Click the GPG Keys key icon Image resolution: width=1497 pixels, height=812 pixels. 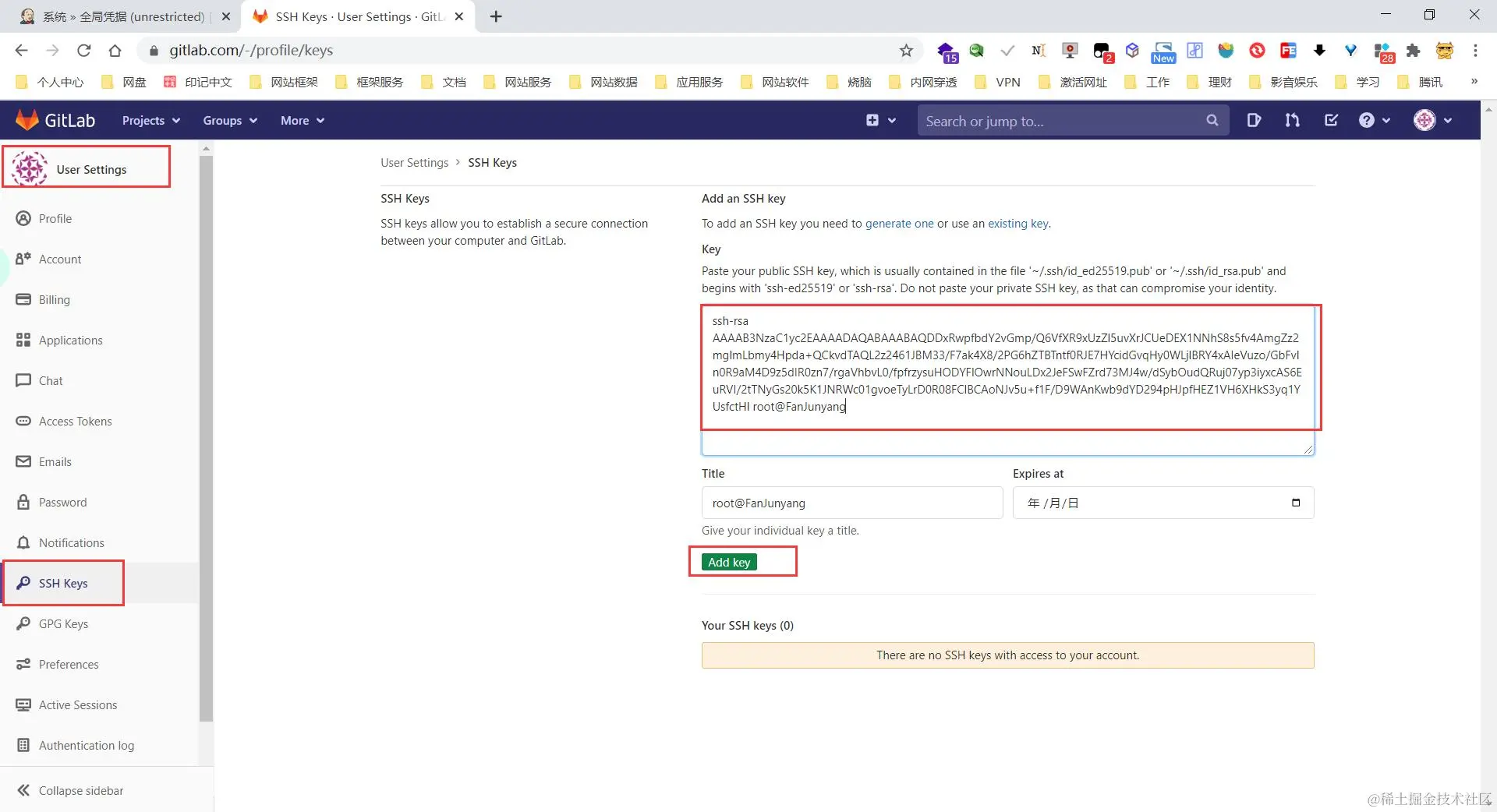pos(23,623)
